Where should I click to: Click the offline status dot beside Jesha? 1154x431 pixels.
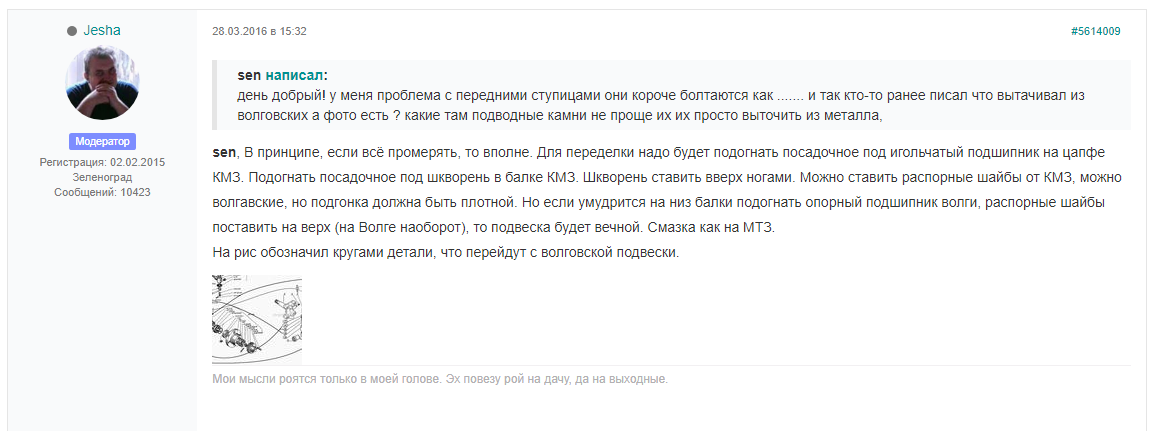(72, 32)
